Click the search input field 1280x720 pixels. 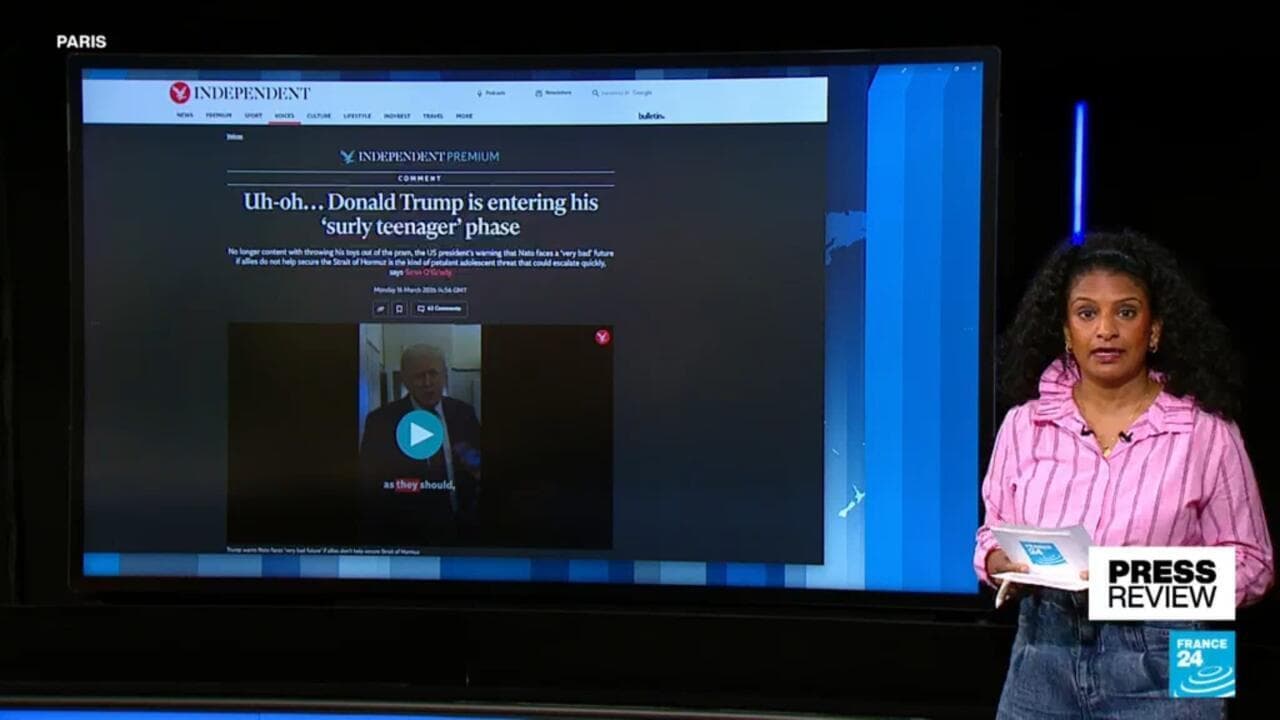coord(628,93)
